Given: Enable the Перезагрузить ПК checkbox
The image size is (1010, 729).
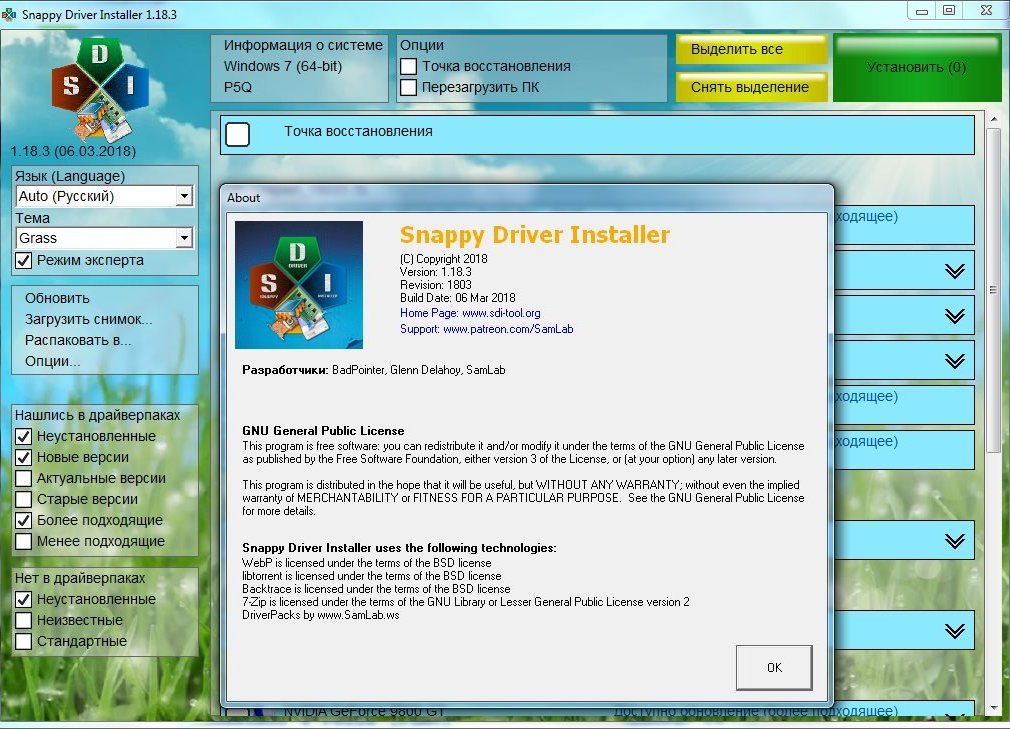Looking at the screenshot, I should pos(408,87).
